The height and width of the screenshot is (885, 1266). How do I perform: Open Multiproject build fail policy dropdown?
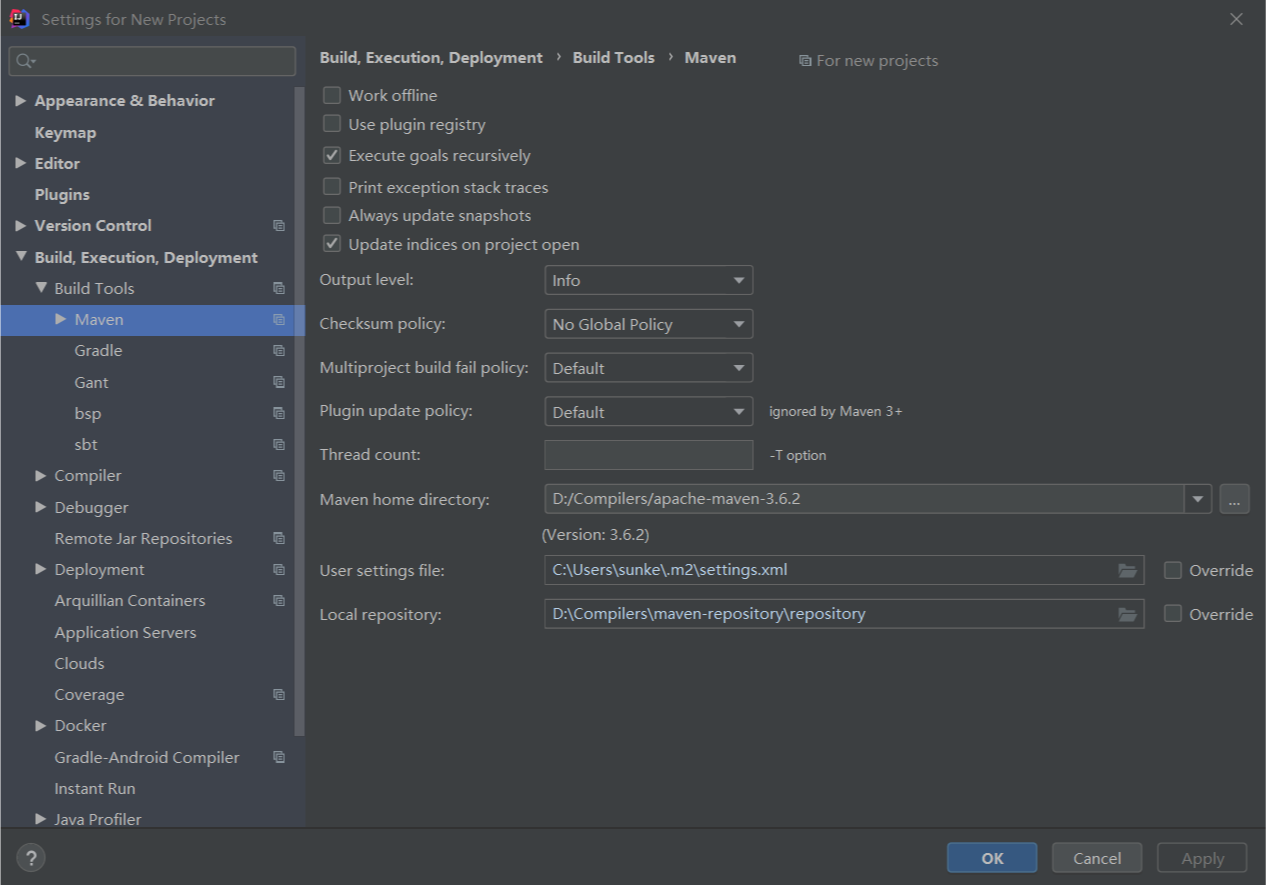tap(648, 368)
